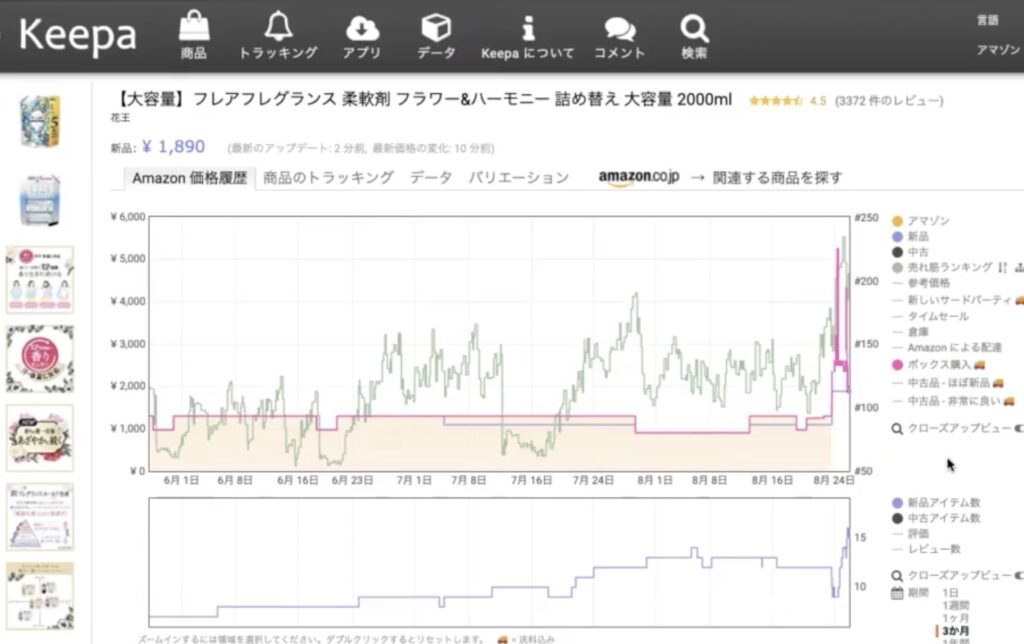
Task: Click 関連する商品を探す link
Action: (x=777, y=178)
